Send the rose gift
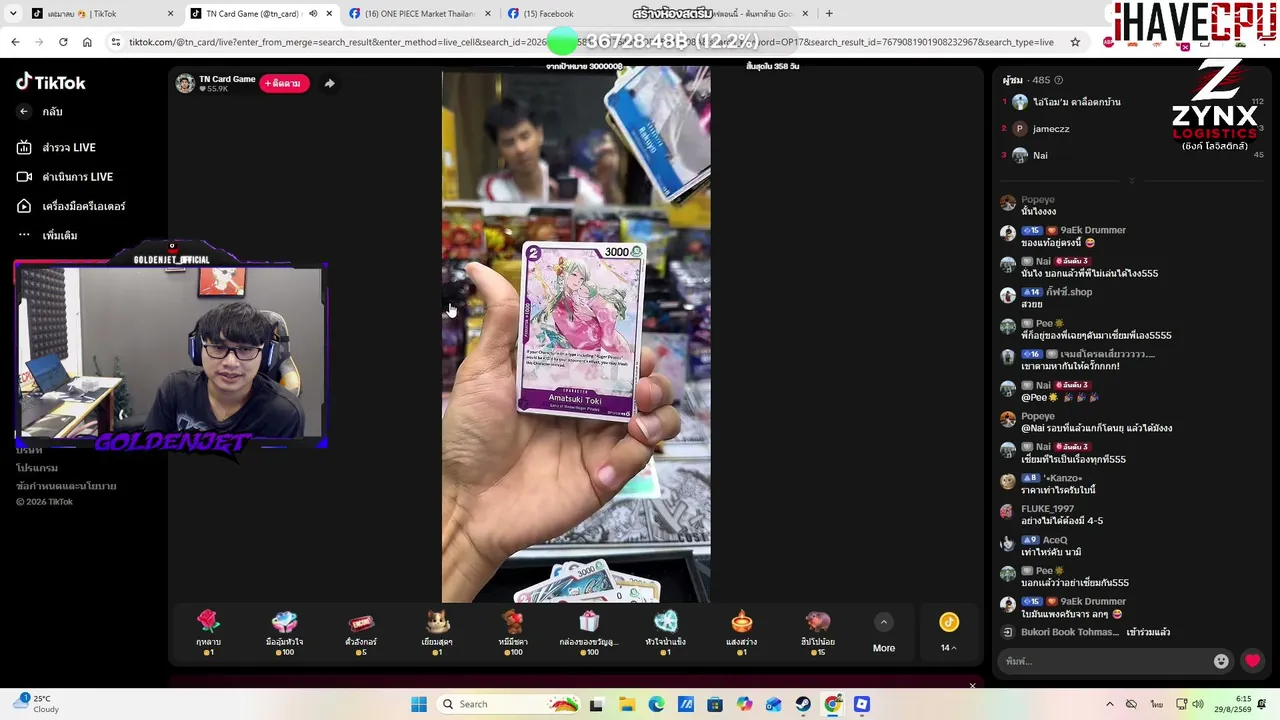Viewport: 1280px width, 720px height. 208,632
